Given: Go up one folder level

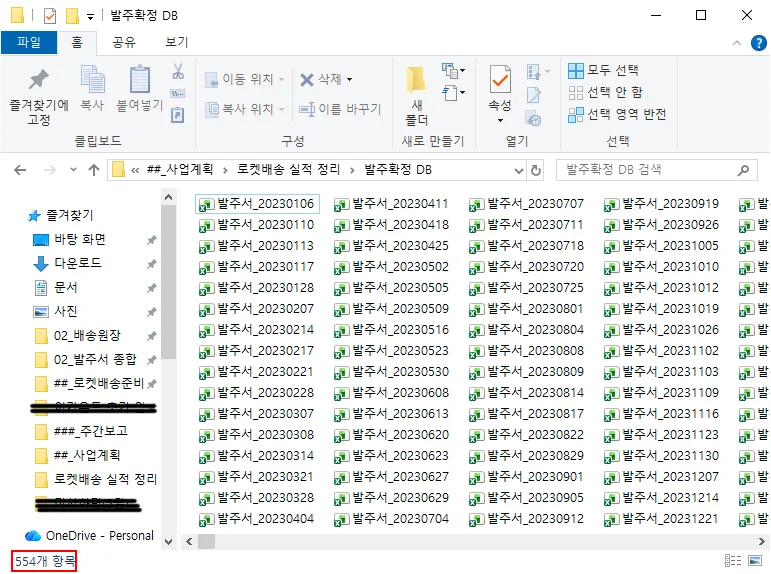Looking at the screenshot, I should (93, 170).
